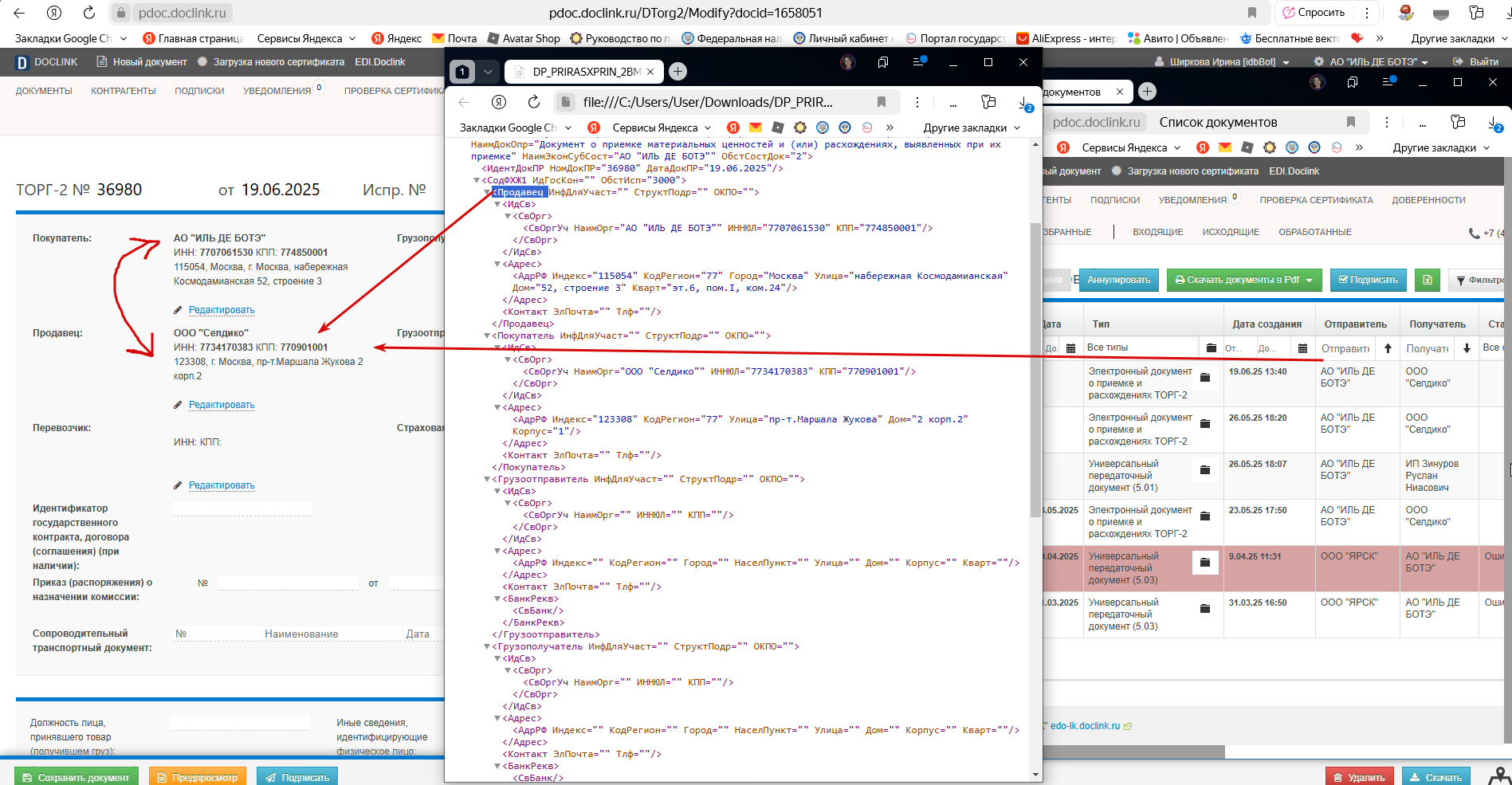Open 'УВЕДОМЛЕНИЯ' tab in left window
The height and width of the screenshot is (785, 1512).
[277, 91]
